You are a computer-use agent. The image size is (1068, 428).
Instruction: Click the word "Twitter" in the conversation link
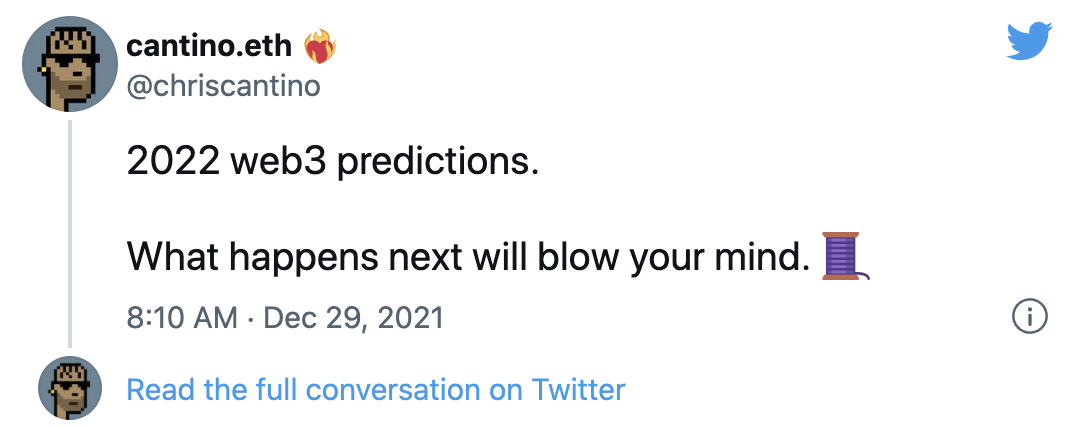point(579,389)
